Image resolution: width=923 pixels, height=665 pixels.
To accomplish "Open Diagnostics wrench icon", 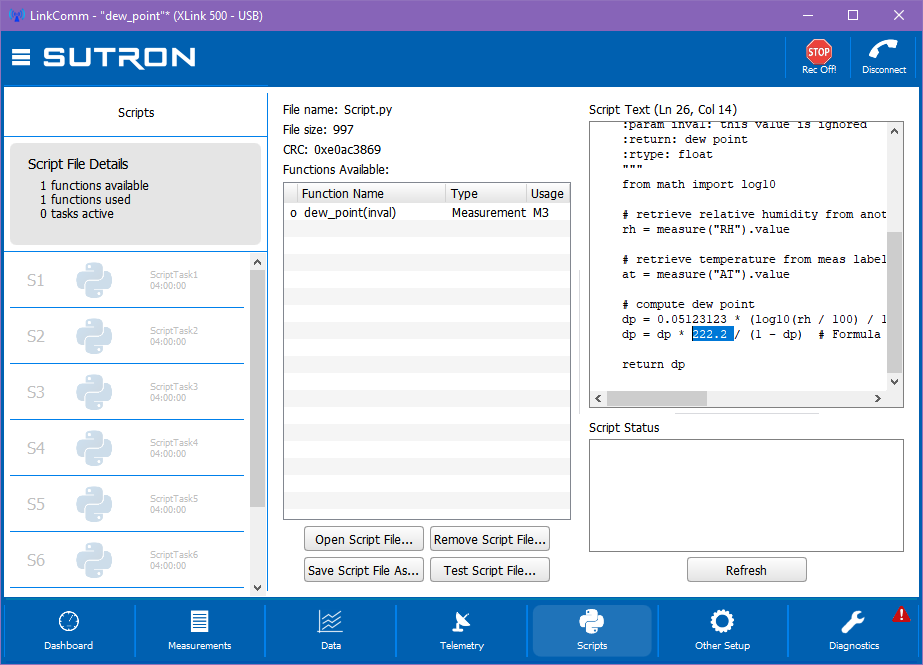I will [x=853, y=622].
